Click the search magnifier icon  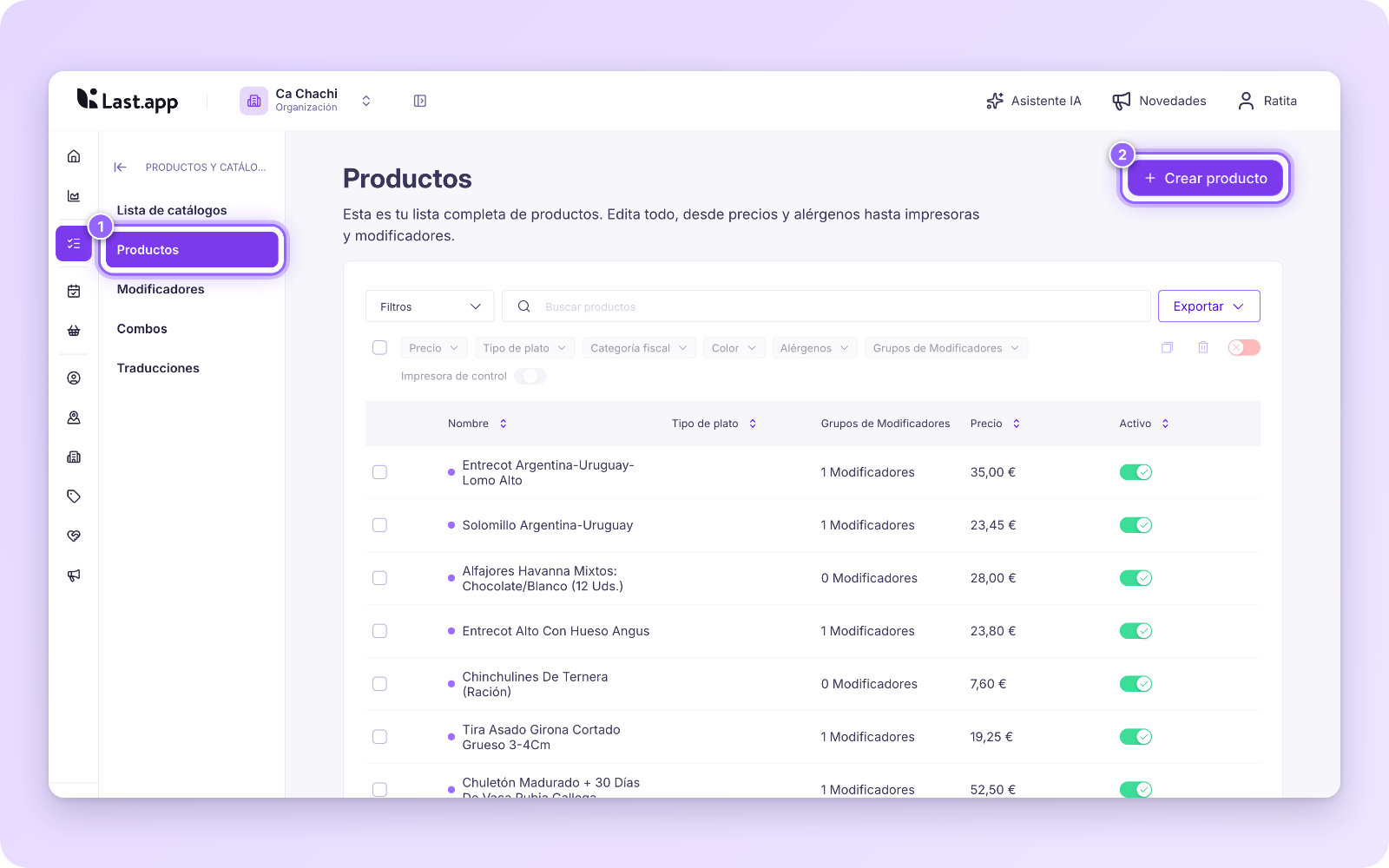tap(524, 306)
